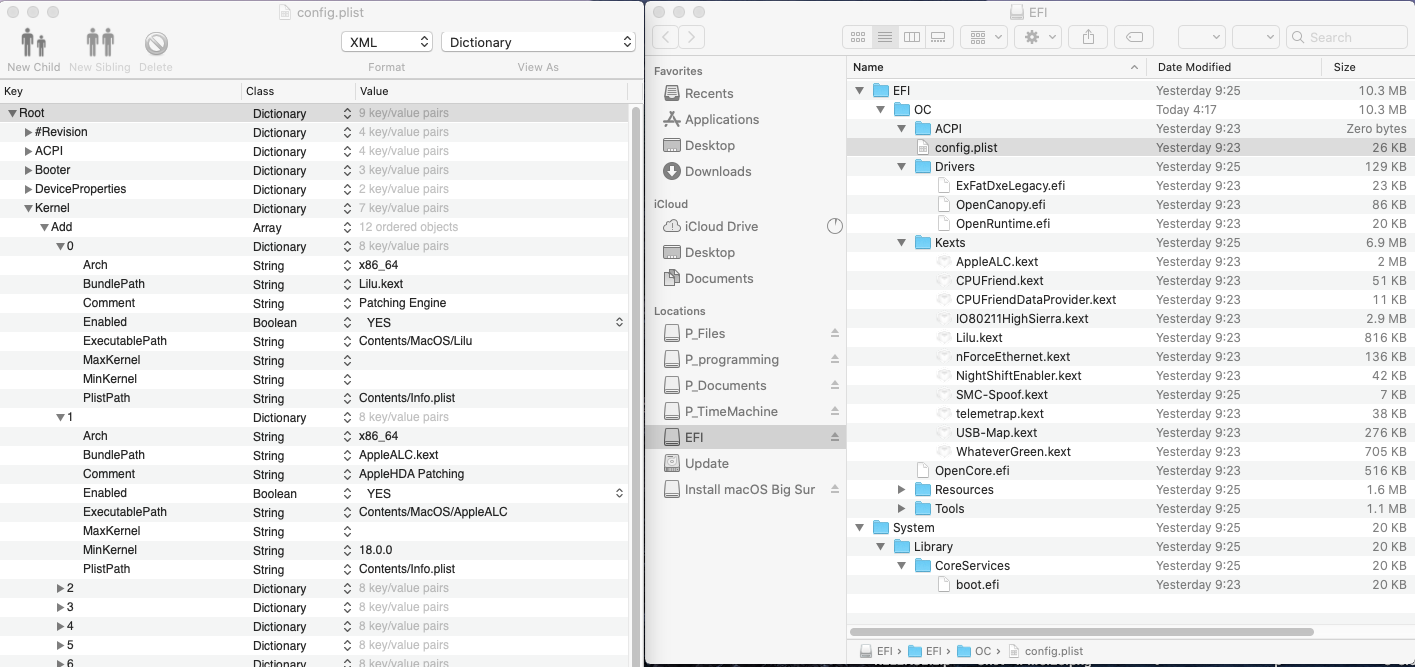
Task: Click the Value column header
Action: pyautogui.click(x=491, y=91)
